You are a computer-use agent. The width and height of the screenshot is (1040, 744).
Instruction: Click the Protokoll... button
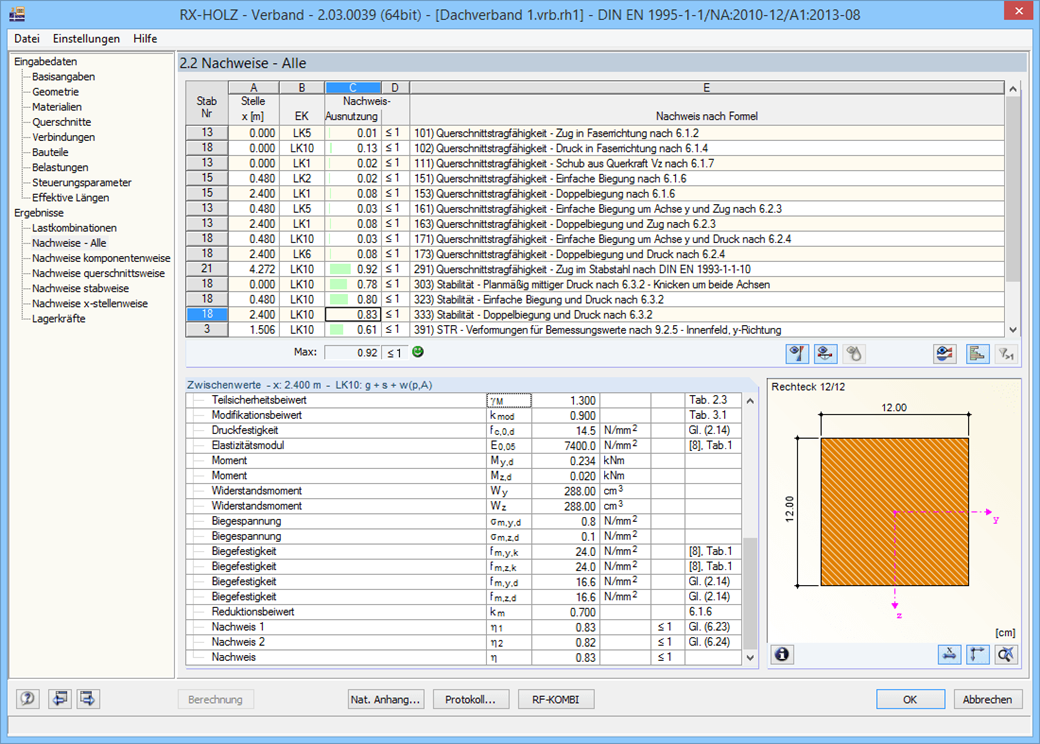click(470, 700)
